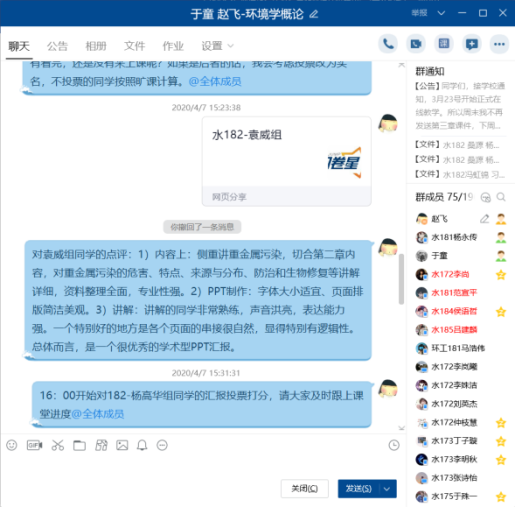Open the 作业 tab
The image size is (515, 507).
(x=173, y=46)
